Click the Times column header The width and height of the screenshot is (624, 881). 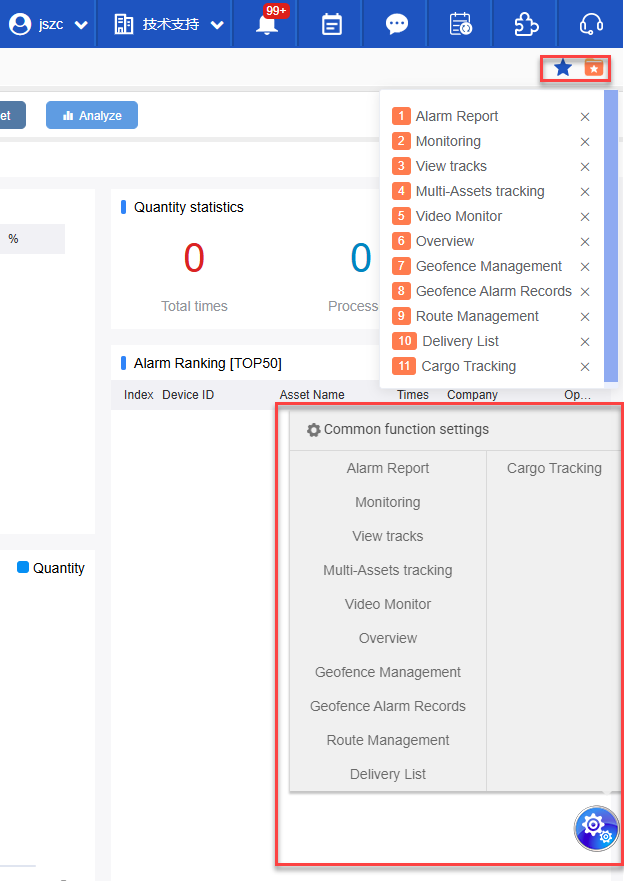pyautogui.click(x=413, y=395)
